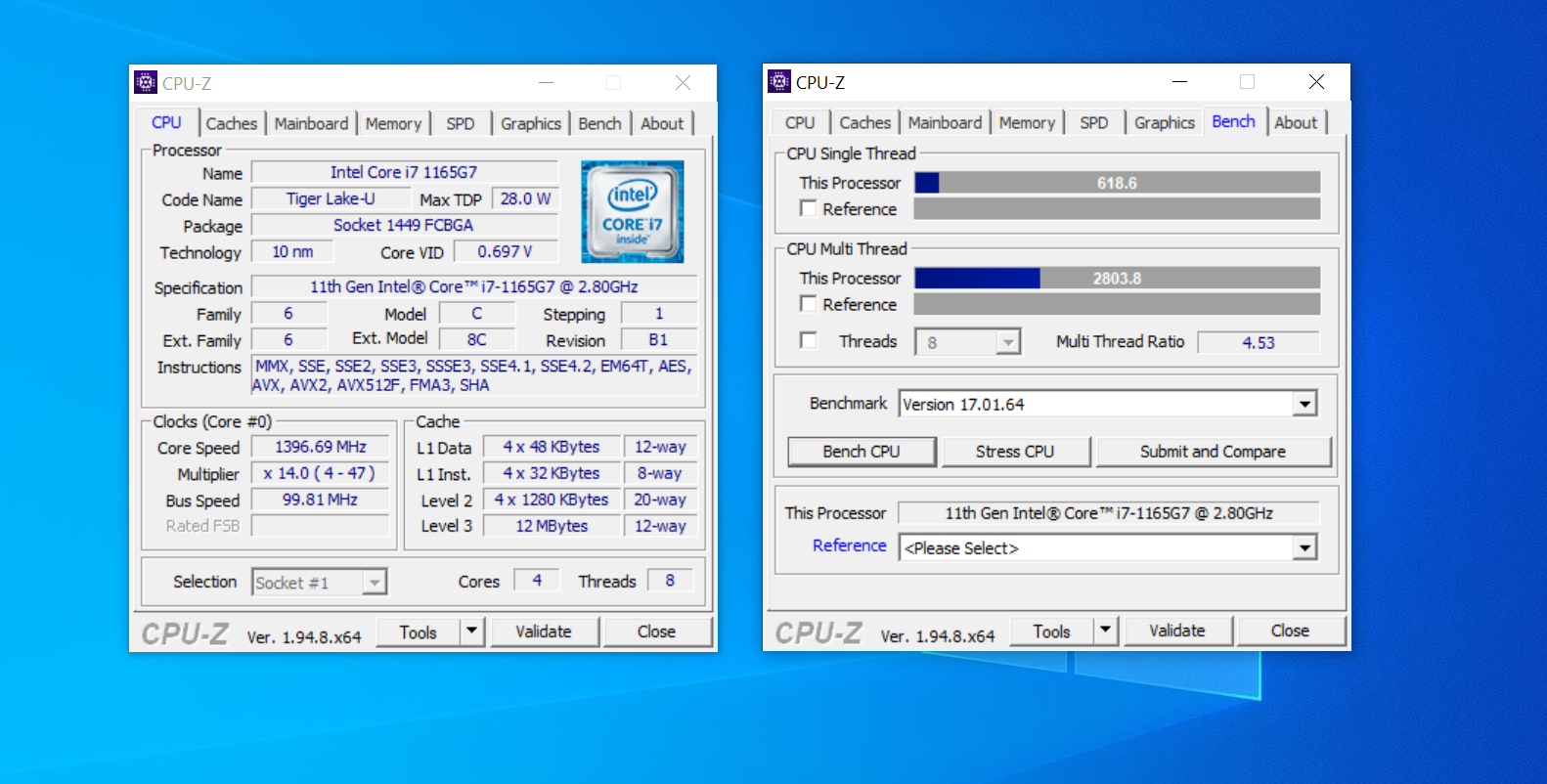Click the Bus Speed value 99.81 MHz

tap(321, 500)
